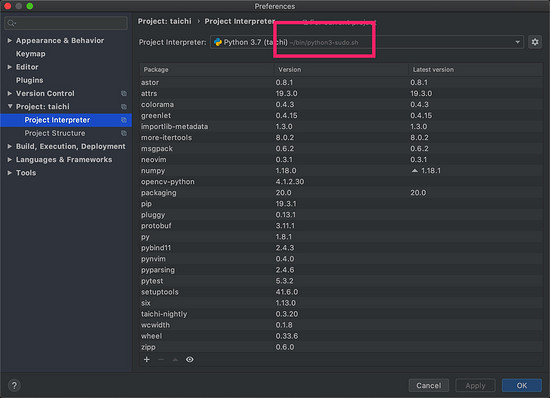Viewport: 550px width, 398px height.
Task: Select the attrs package row
Action: [x=341, y=94]
